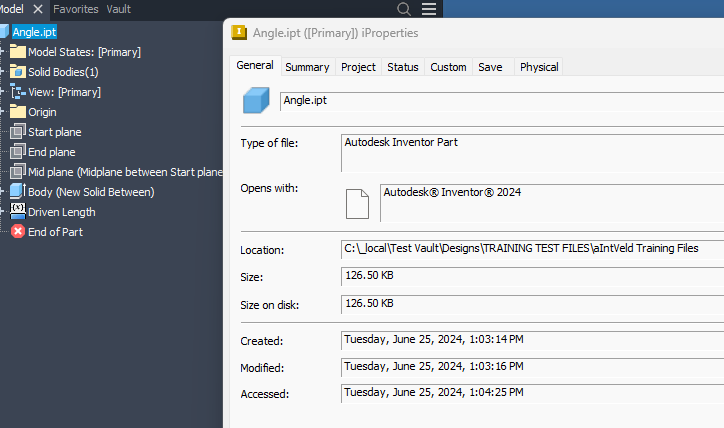Open the General tab in iProperties
724x428 pixels.
point(255,65)
